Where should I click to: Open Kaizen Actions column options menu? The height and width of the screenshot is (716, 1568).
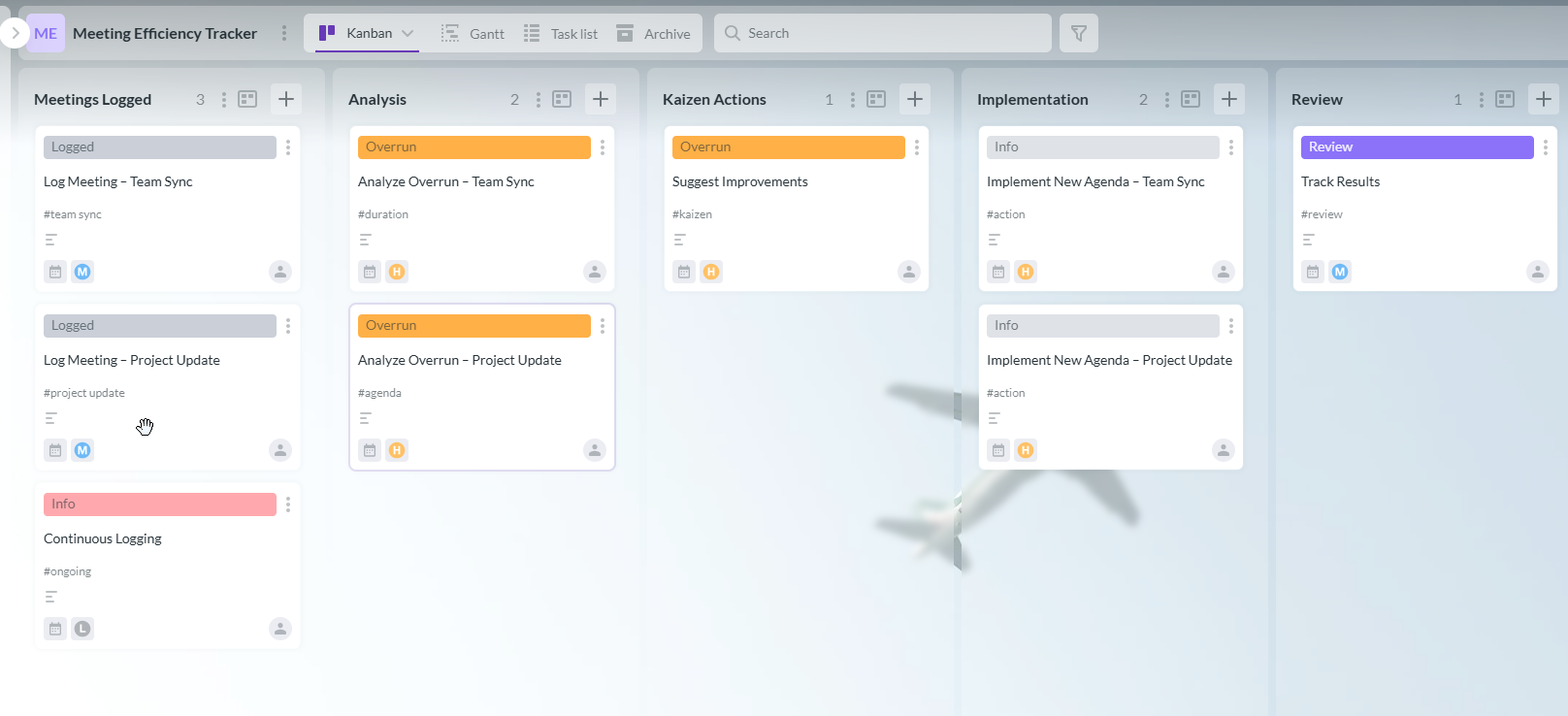tap(853, 99)
